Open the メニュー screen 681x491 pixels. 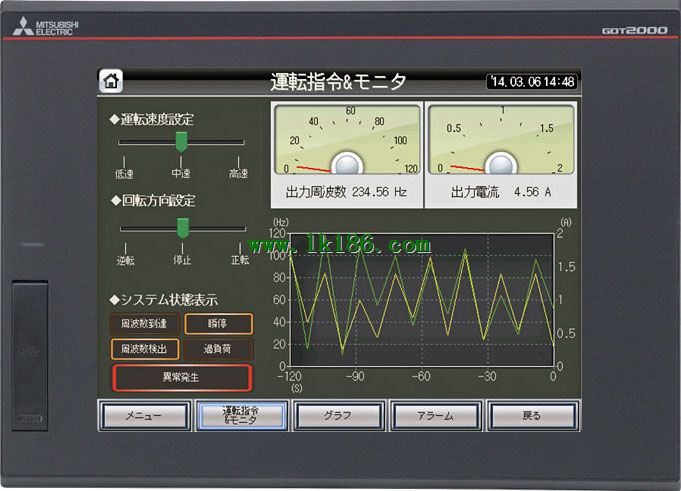143,415
